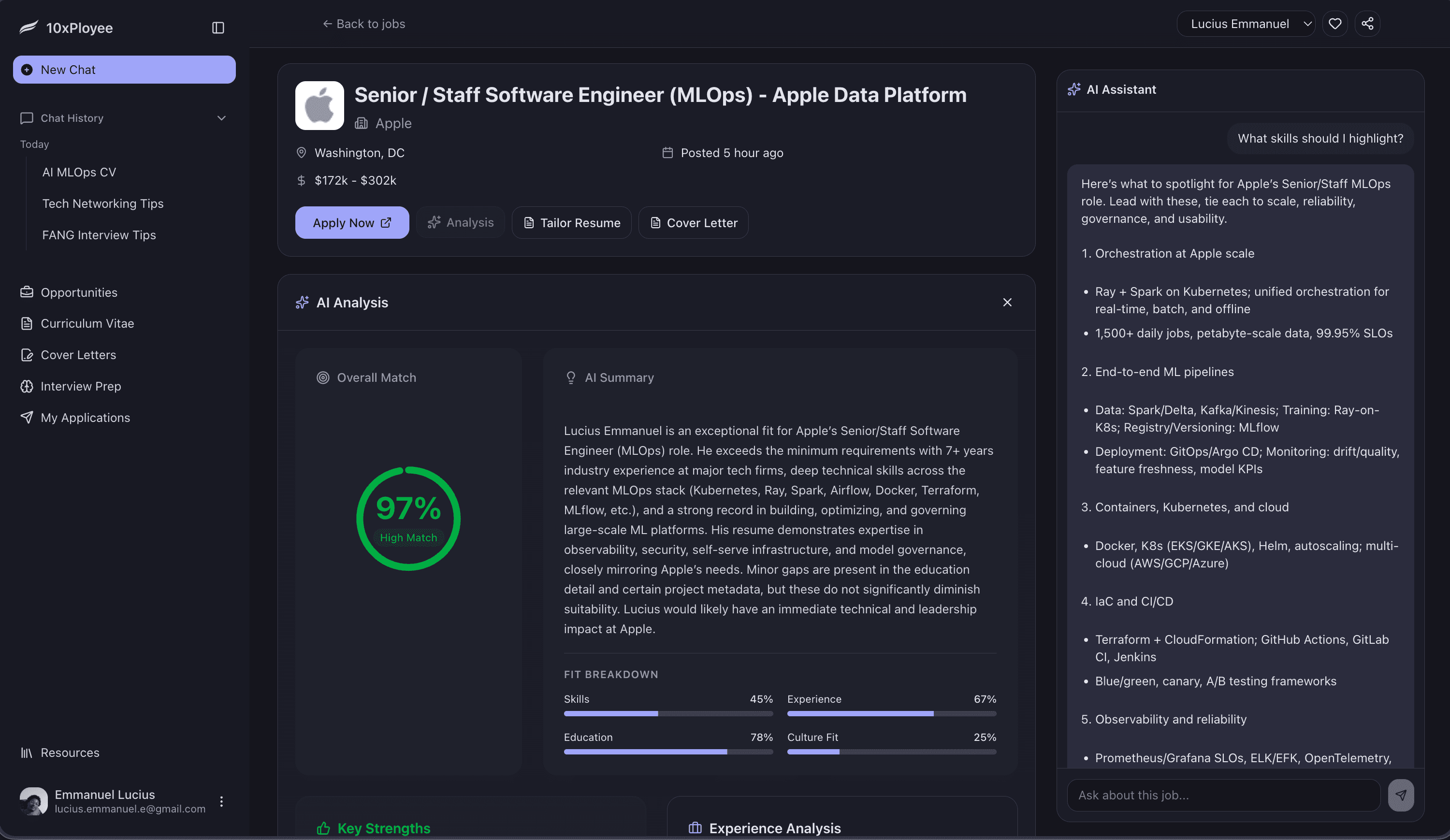Open the AI MLOps CV chat
1450x840 pixels.
pos(79,172)
